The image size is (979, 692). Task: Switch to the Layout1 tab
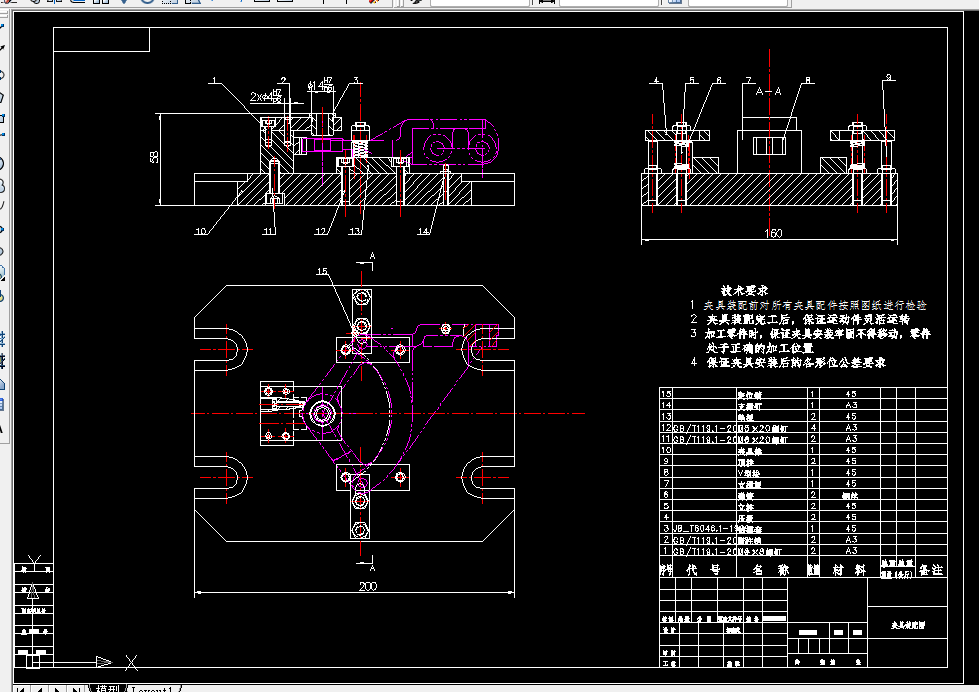click(x=153, y=689)
